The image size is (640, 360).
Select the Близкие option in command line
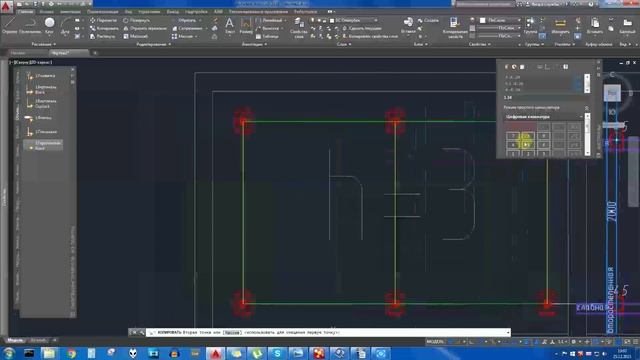pyautogui.click(x=232, y=333)
